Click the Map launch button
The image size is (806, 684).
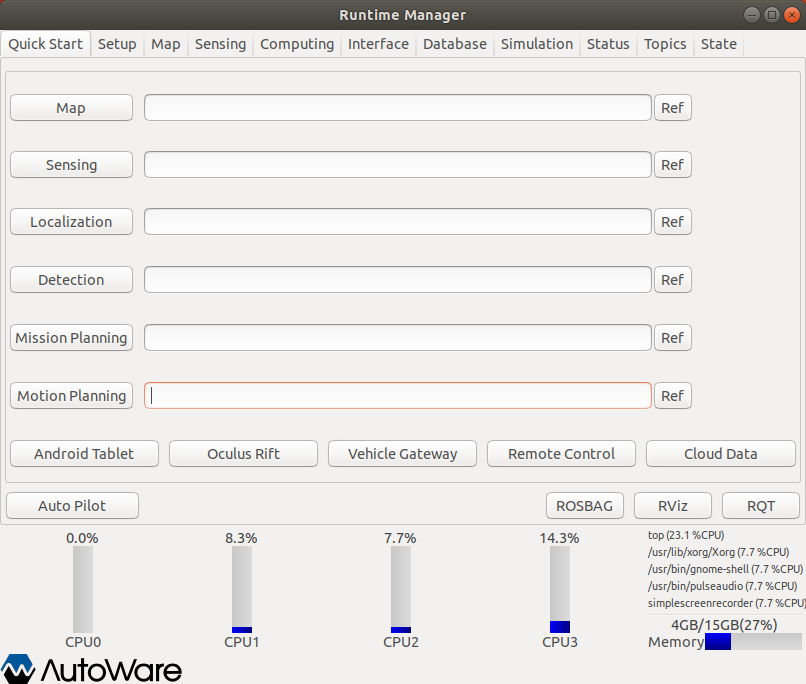[x=71, y=108]
